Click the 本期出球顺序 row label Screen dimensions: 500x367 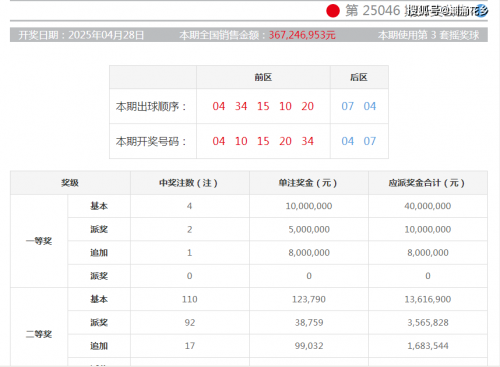pos(151,106)
